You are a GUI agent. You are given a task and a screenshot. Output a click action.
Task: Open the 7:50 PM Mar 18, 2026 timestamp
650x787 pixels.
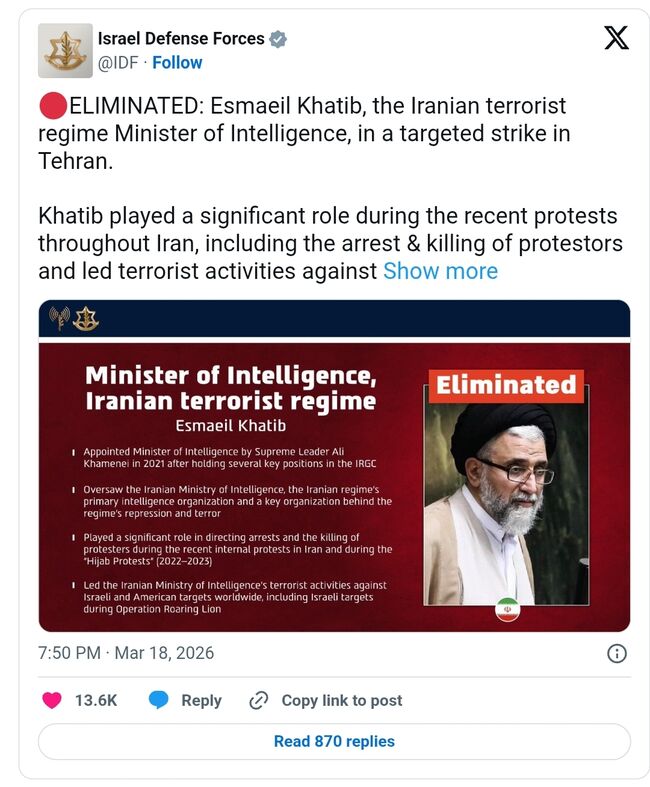tap(126, 653)
